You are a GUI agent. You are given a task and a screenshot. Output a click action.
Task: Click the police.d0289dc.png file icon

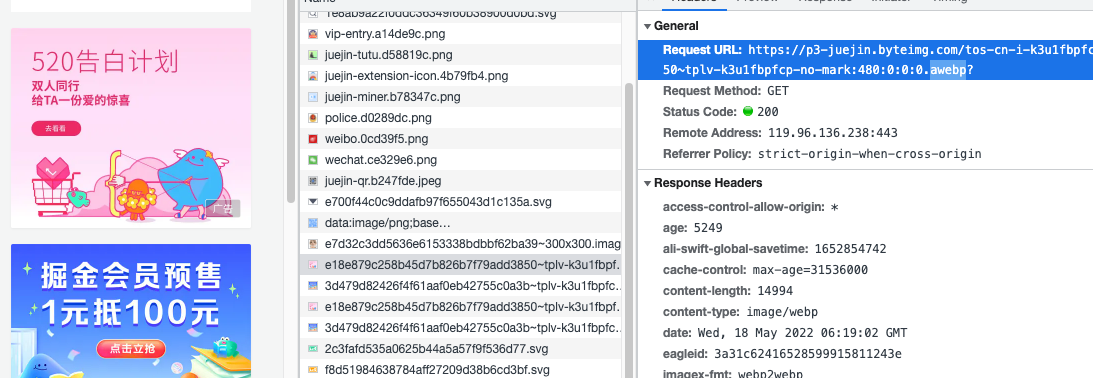tap(313, 118)
